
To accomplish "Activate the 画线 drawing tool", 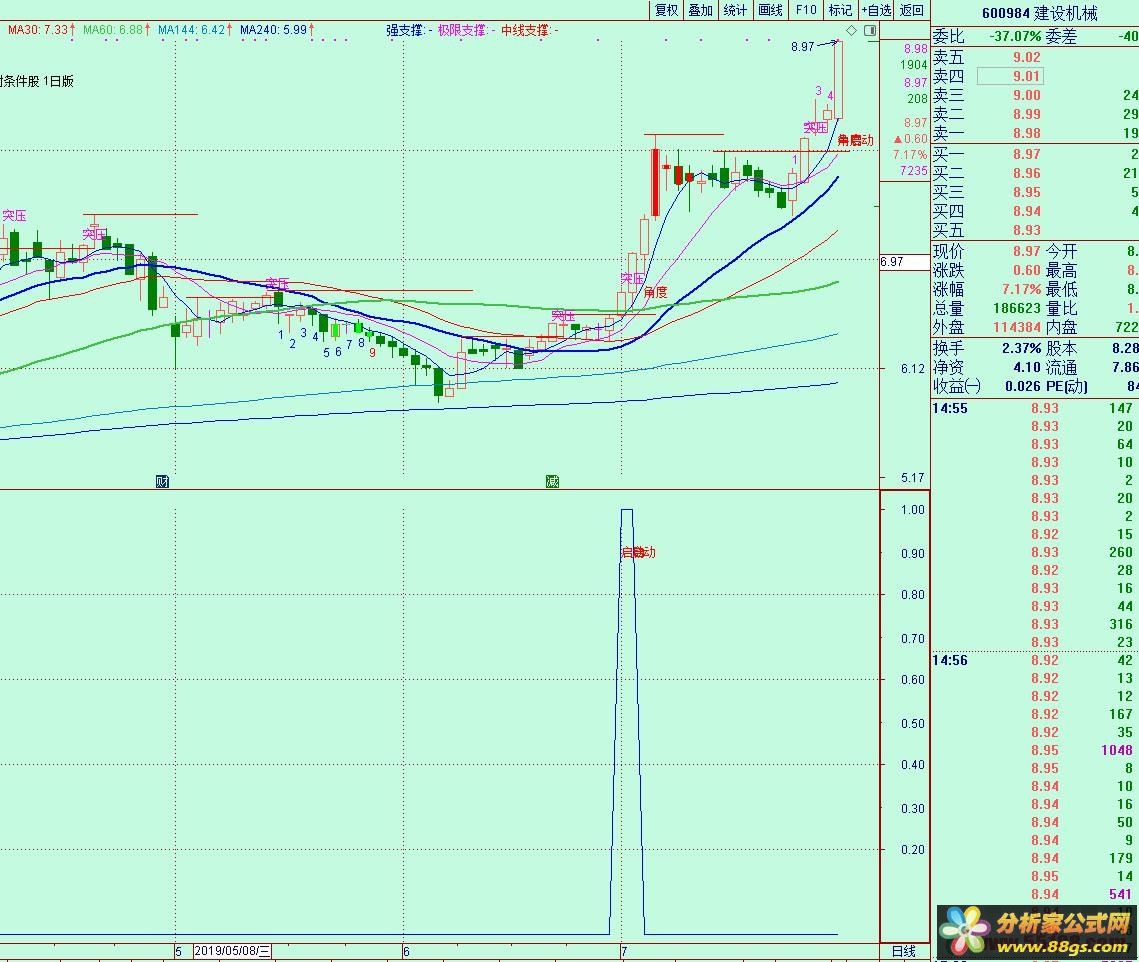I will click(x=770, y=10).
